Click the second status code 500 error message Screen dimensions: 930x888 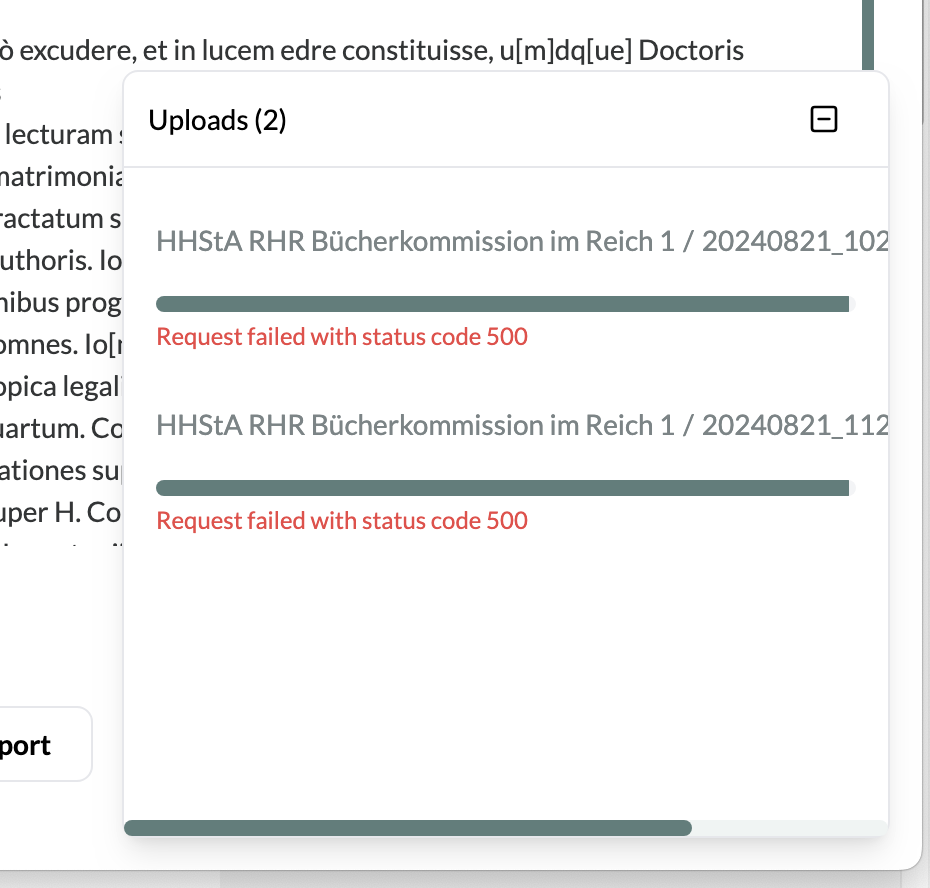[x=342, y=521]
